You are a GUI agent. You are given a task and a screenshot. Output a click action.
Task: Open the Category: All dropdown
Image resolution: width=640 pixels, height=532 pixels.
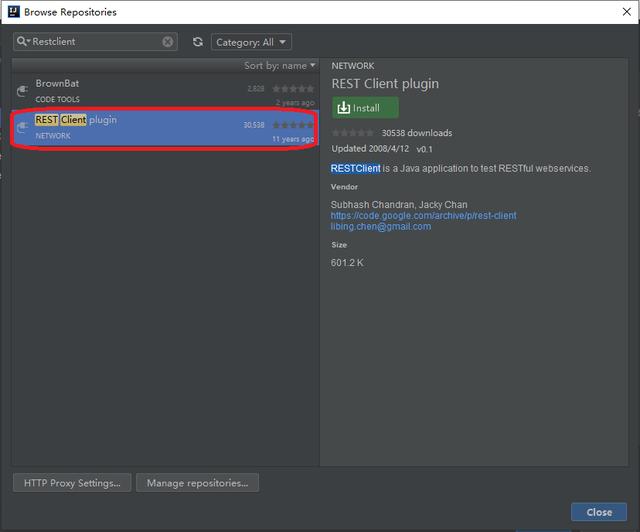pos(251,42)
